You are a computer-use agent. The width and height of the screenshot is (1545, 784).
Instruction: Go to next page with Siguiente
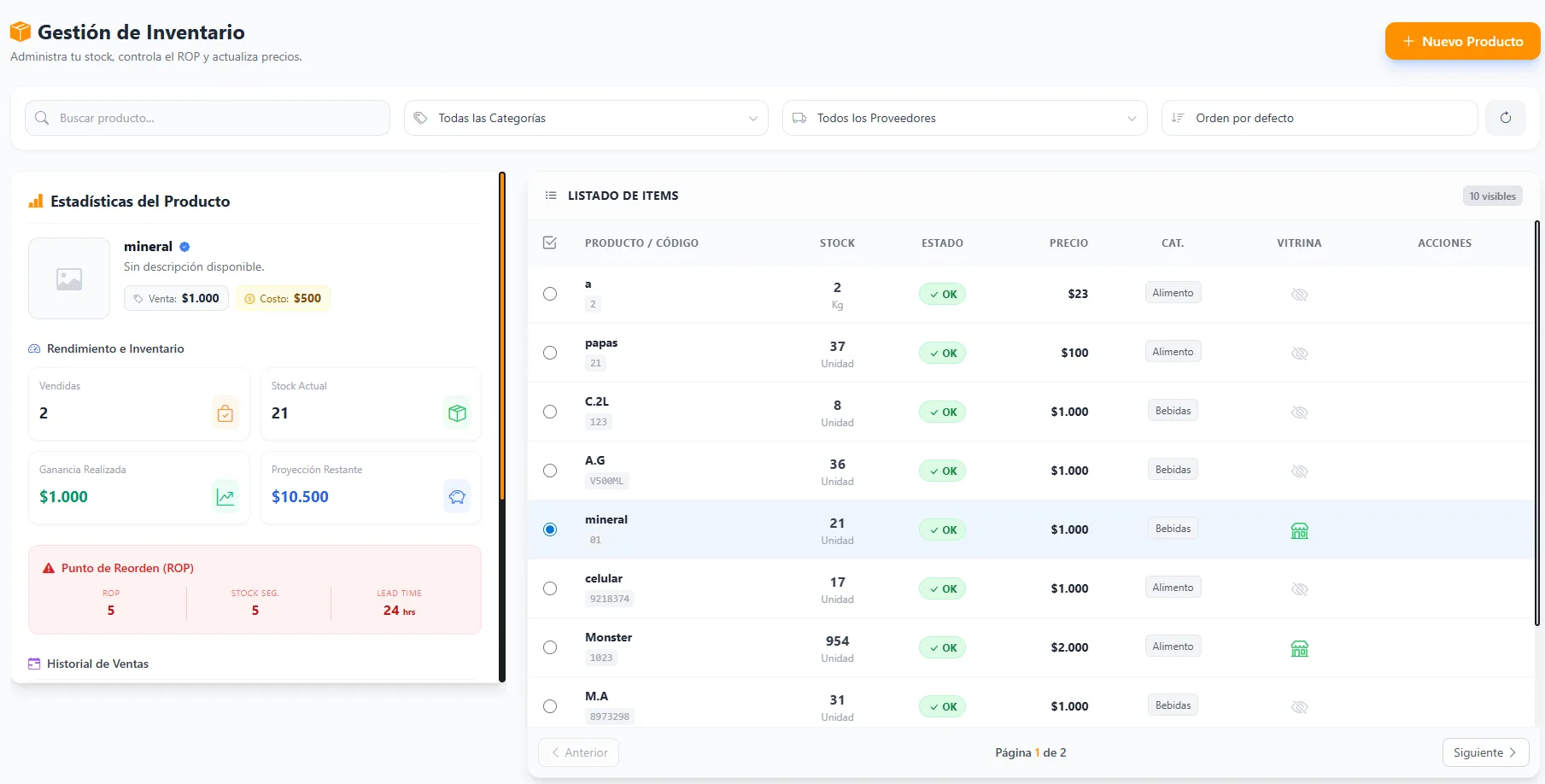1485,752
